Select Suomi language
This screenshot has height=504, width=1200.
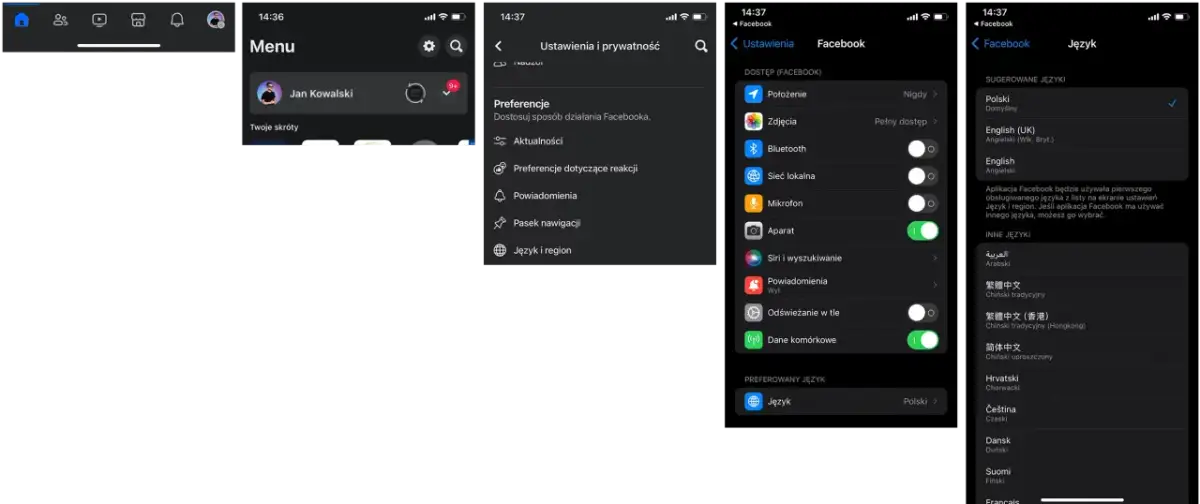tap(1081, 475)
